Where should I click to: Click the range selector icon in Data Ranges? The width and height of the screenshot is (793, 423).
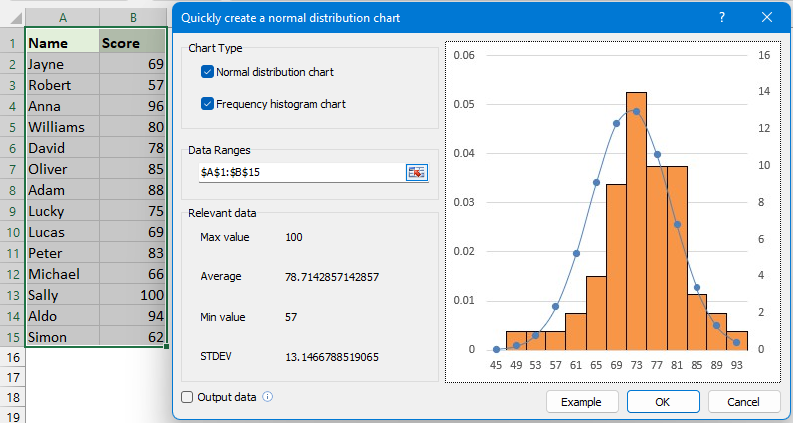(x=416, y=172)
